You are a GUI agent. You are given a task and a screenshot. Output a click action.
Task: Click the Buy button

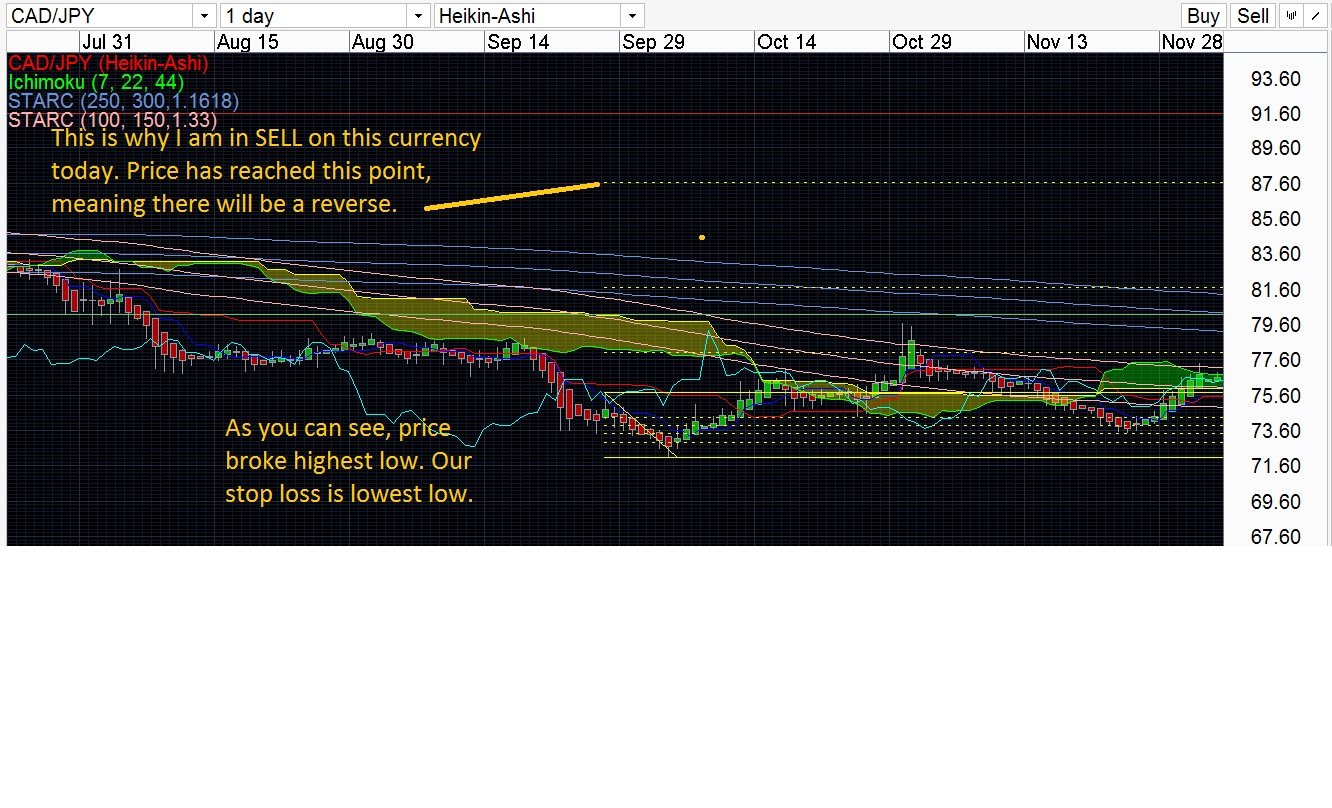pos(1203,16)
